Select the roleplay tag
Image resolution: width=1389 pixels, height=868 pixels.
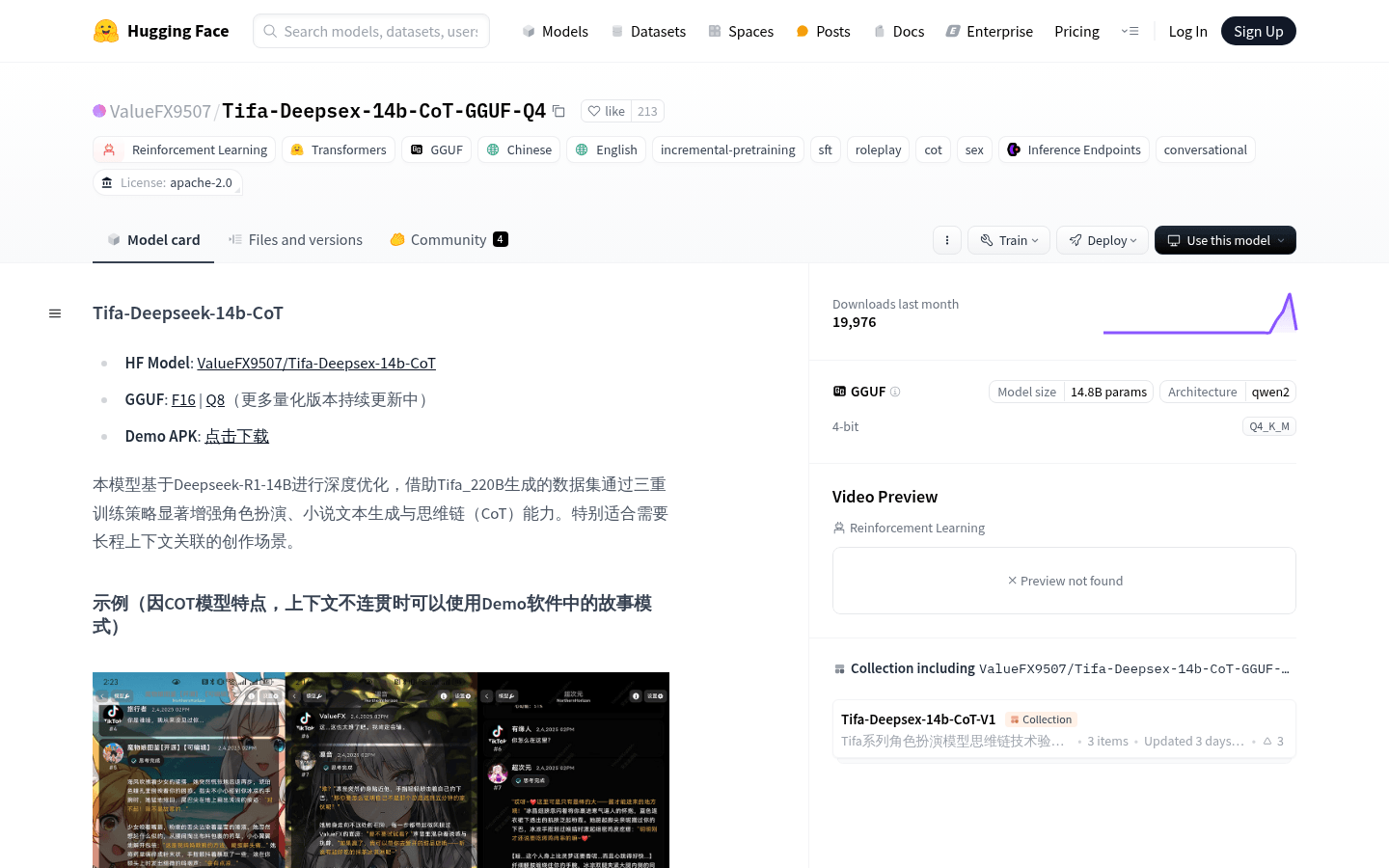pyautogui.click(x=878, y=149)
